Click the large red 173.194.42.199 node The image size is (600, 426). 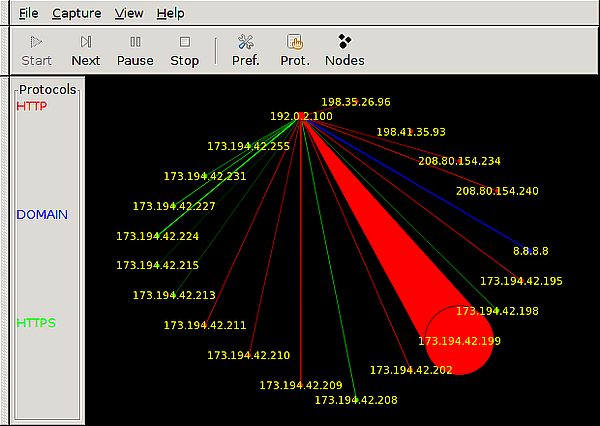(x=459, y=340)
